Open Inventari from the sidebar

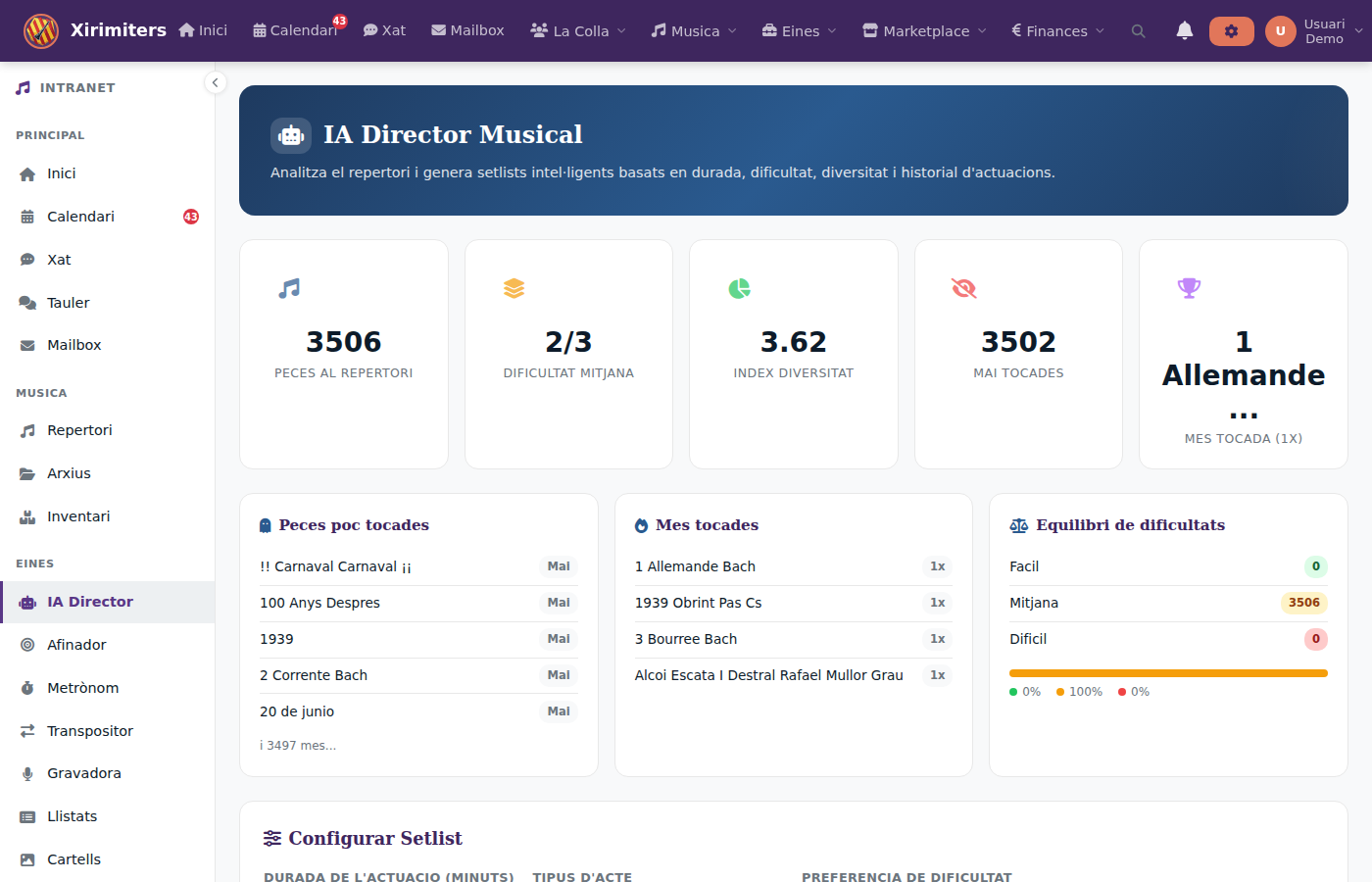[x=78, y=516]
